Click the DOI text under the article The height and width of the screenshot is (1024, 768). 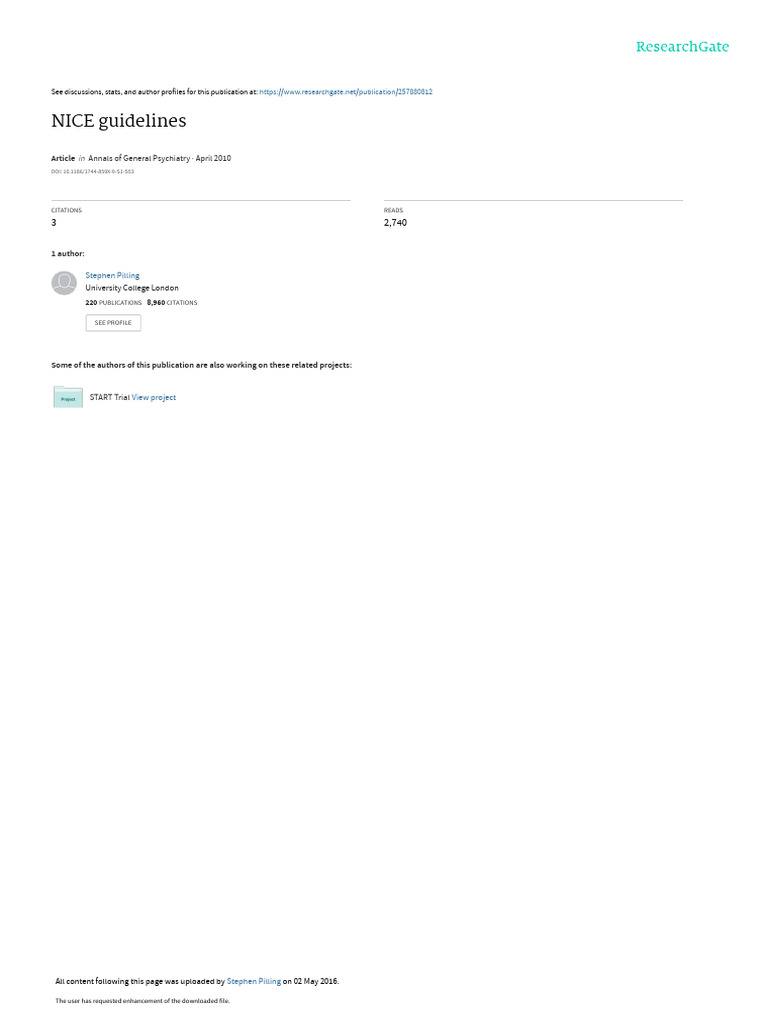click(93, 172)
